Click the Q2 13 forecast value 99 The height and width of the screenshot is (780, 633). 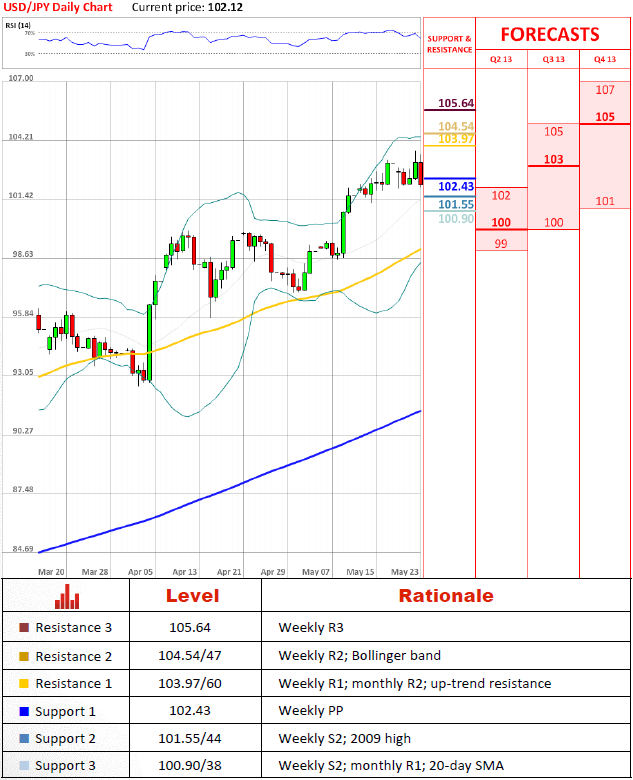point(501,244)
